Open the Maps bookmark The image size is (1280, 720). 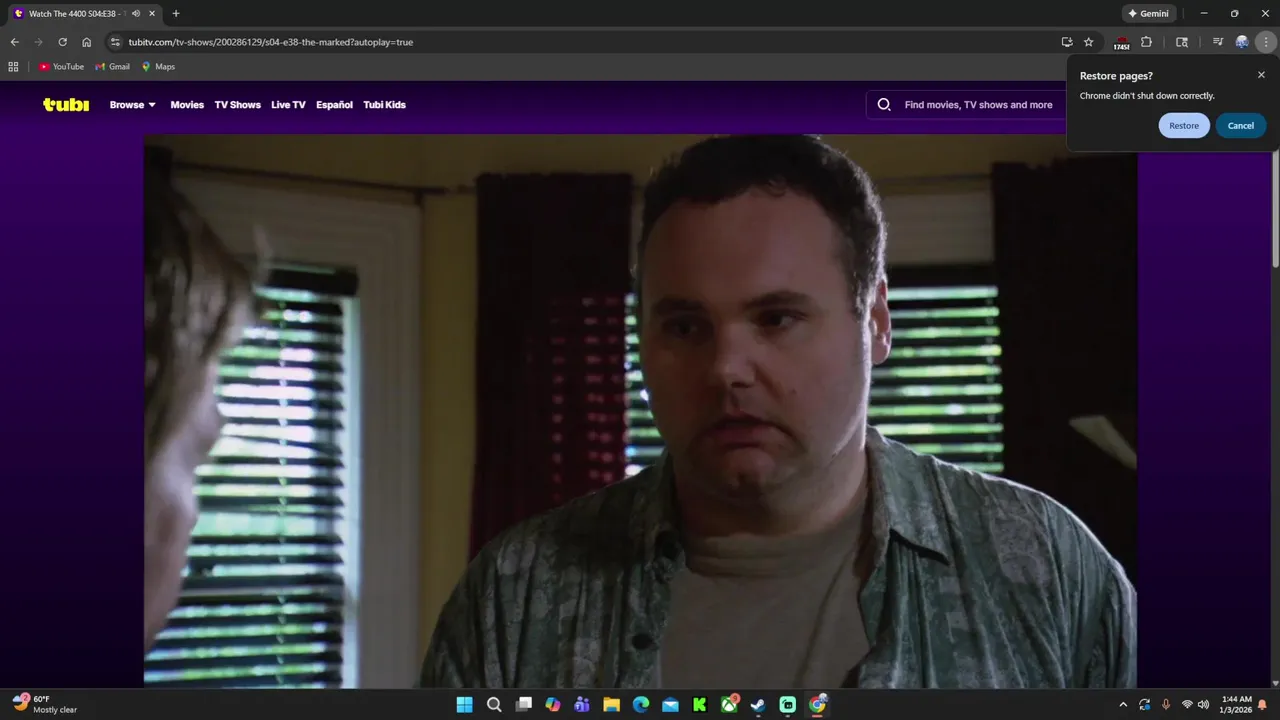[158, 67]
